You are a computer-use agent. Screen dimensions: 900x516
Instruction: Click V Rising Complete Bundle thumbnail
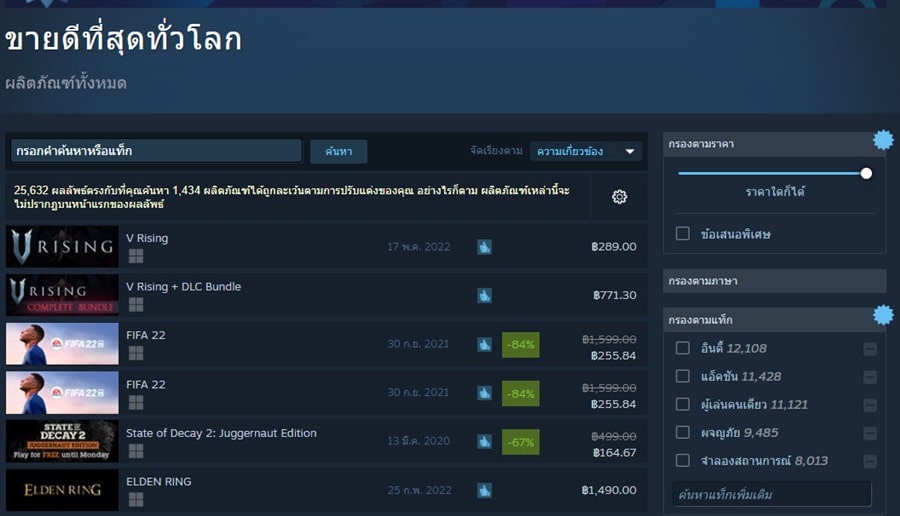62,295
